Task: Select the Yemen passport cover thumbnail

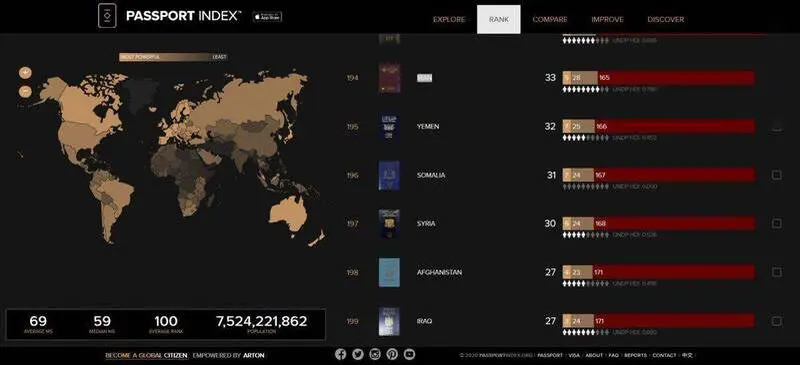Action: pyautogui.click(x=389, y=127)
